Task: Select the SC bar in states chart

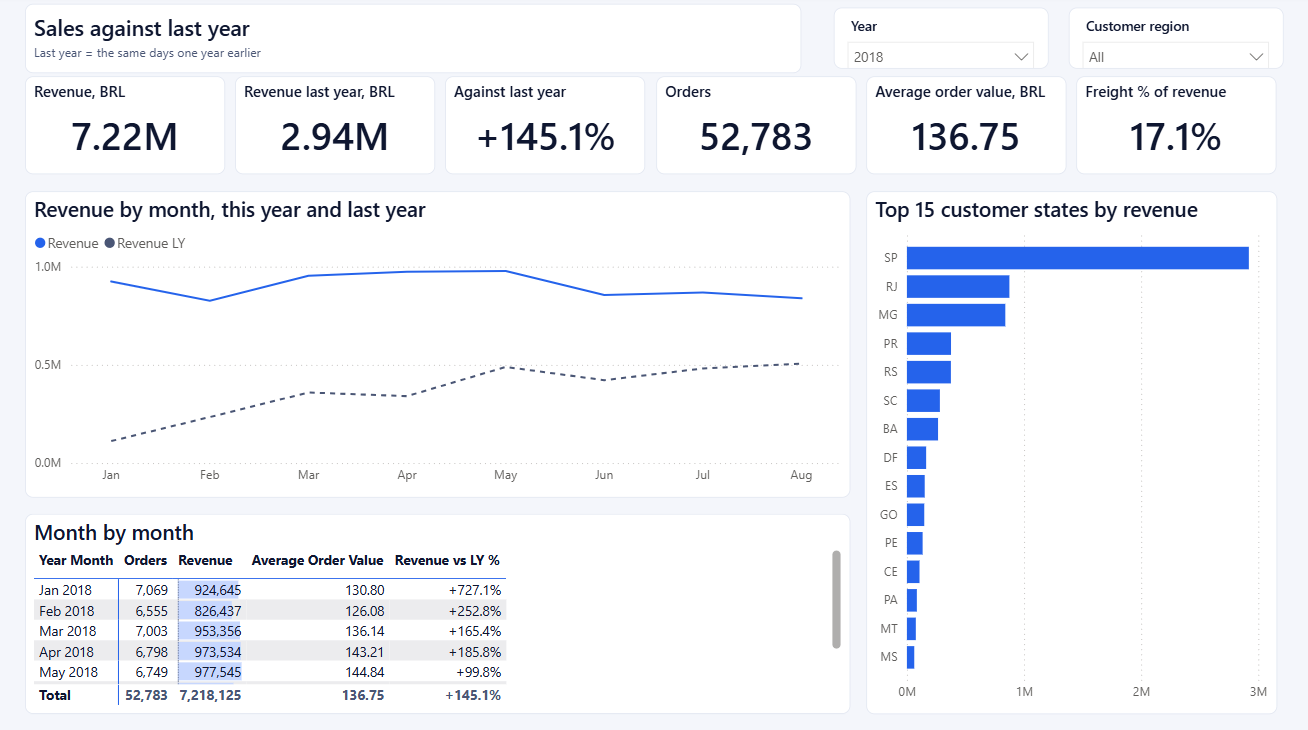Action: click(923, 401)
